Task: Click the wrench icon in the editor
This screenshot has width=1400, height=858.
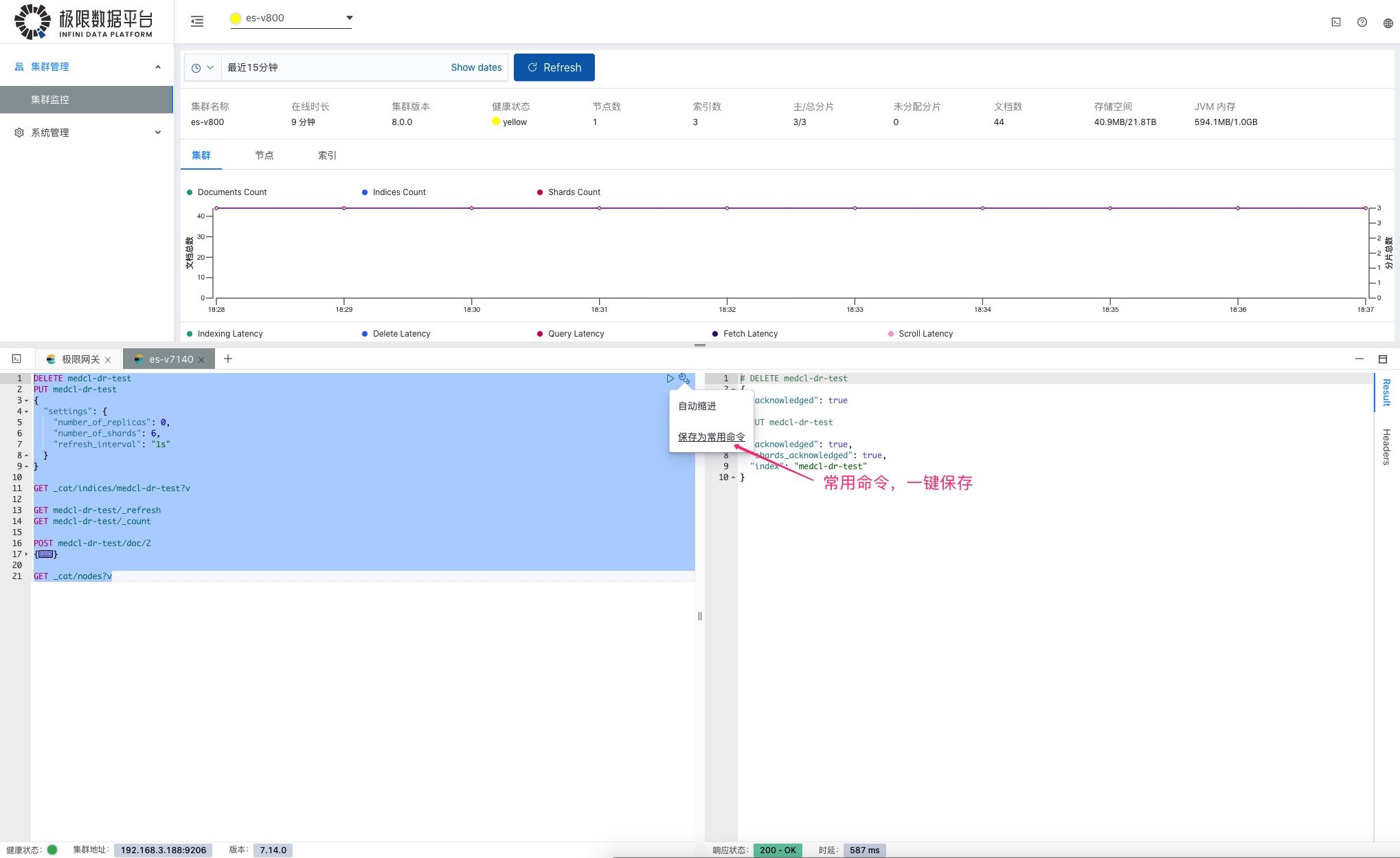Action: click(684, 379)
